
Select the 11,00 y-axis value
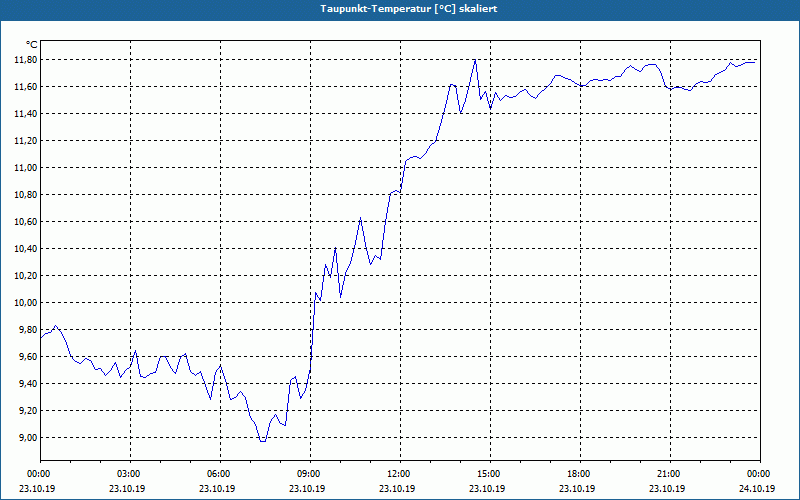coord(26,168)
